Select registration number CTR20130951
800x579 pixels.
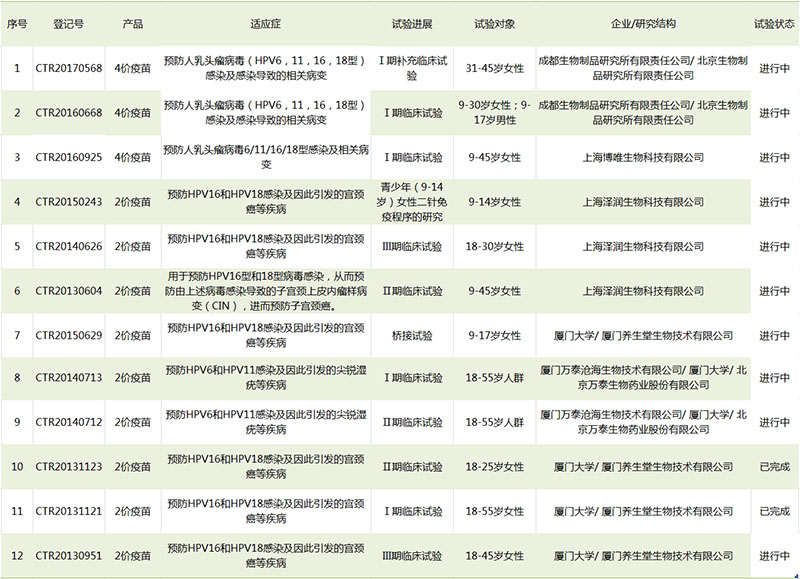(x=69, y=556)
